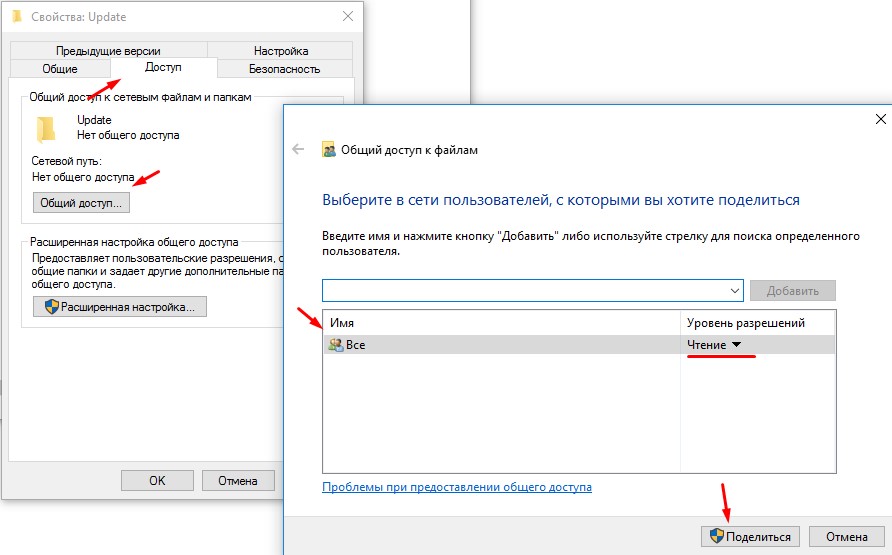
Task: Click the Update folder icon in the sharing section
Action: (46, 129)
